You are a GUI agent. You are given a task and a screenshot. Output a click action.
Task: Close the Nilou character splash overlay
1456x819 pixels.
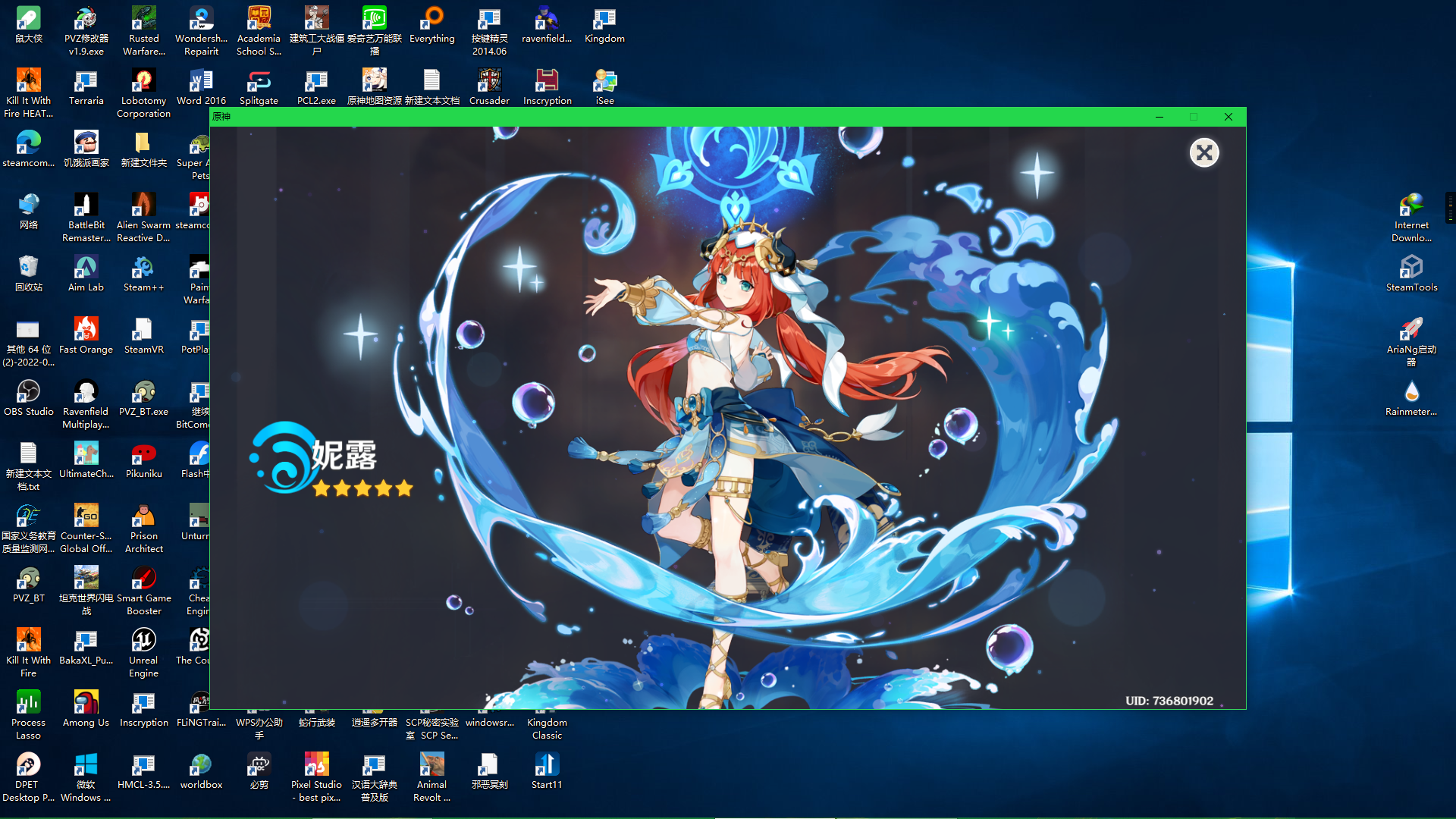[x=1203, y=153]
